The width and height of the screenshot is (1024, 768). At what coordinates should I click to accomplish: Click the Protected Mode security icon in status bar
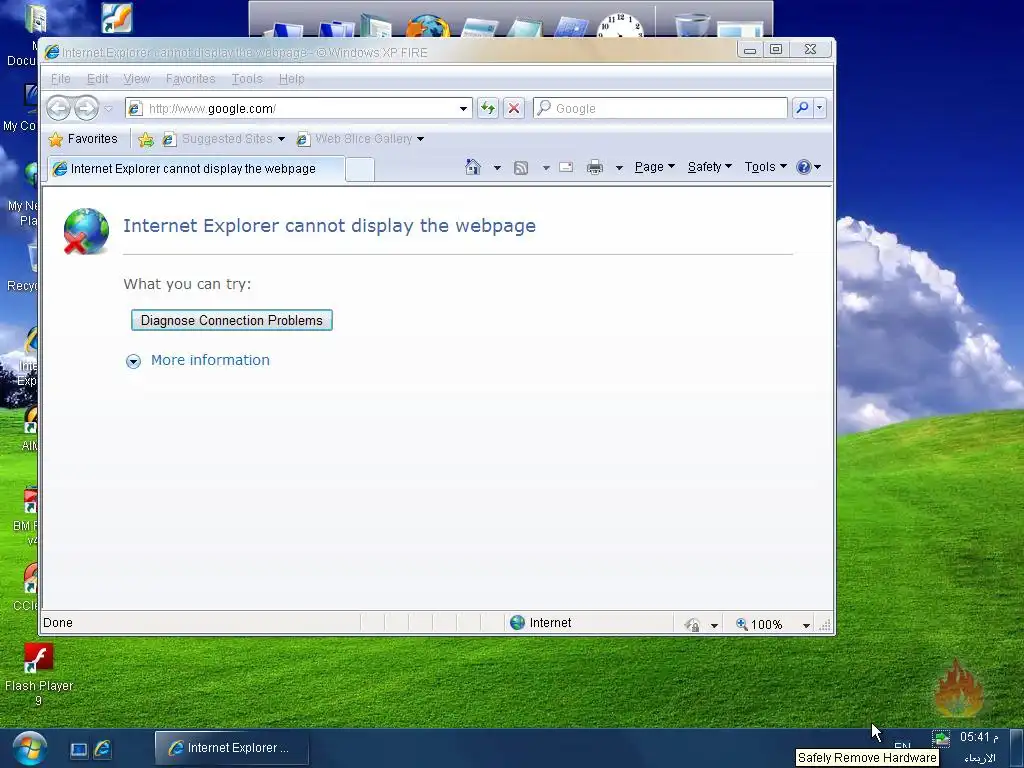pos(692,625)
